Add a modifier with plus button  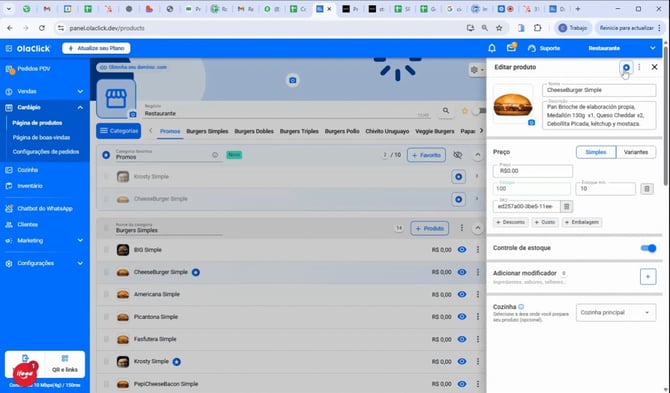coord(648,277)
